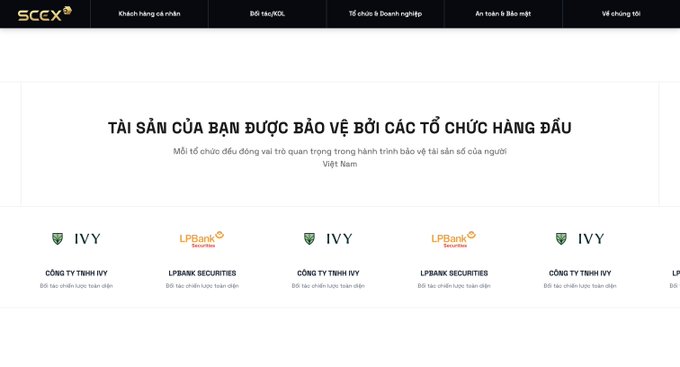680x367 pixels.
Task: Open the Đối tác/KOL menu
Action: [267, 14]
